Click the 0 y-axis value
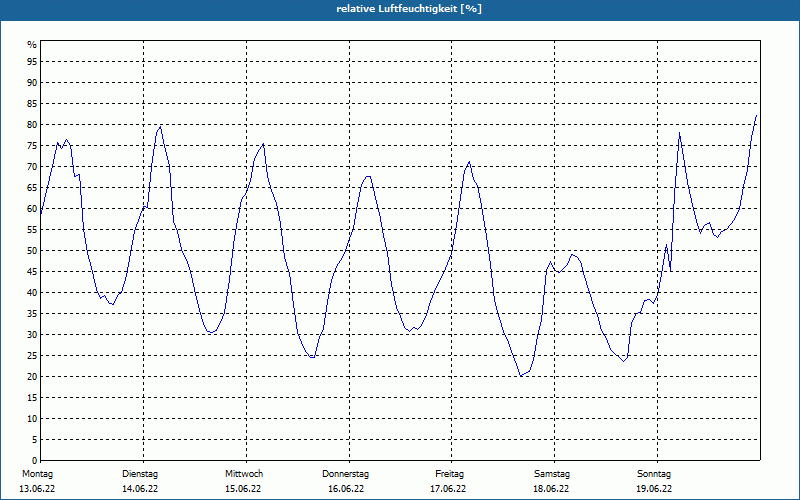This screenshot has height=500, width=800. (x=35, y=460)
